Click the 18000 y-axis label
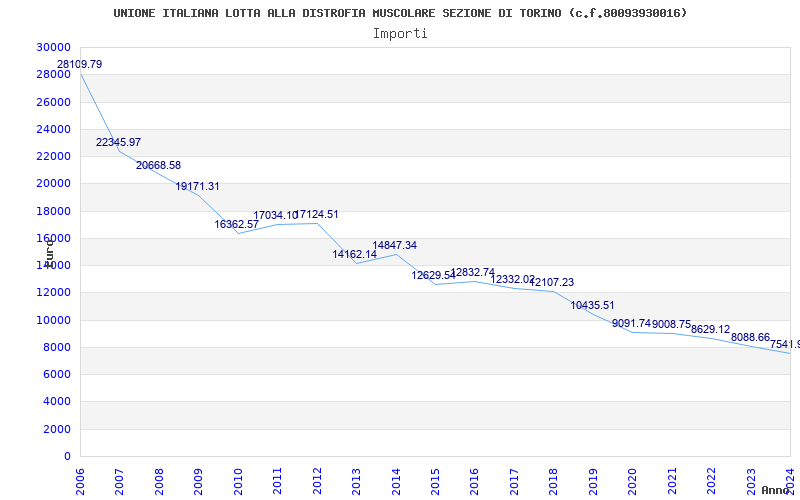The height and width of the screenshot is (500, 800). (53, 211)
